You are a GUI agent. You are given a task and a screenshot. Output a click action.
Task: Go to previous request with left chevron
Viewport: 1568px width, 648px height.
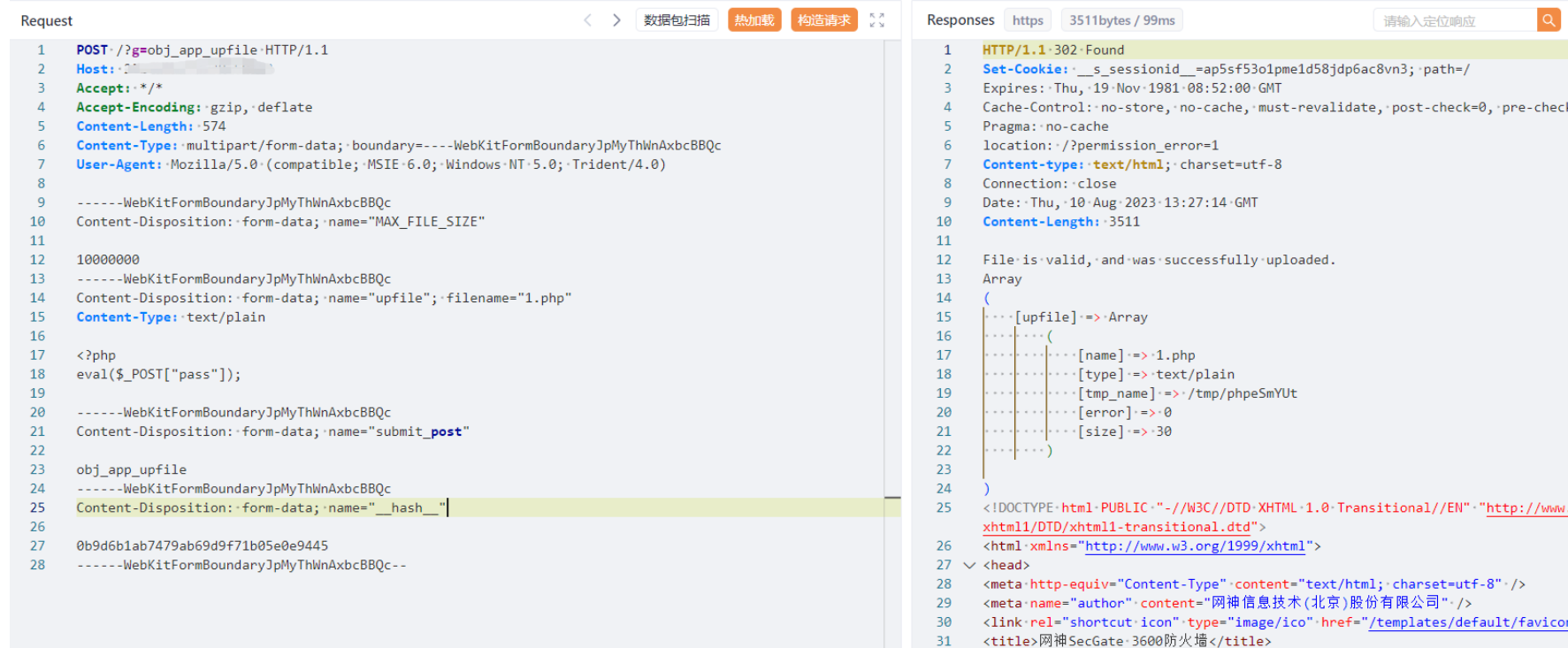tap(587, 20)
